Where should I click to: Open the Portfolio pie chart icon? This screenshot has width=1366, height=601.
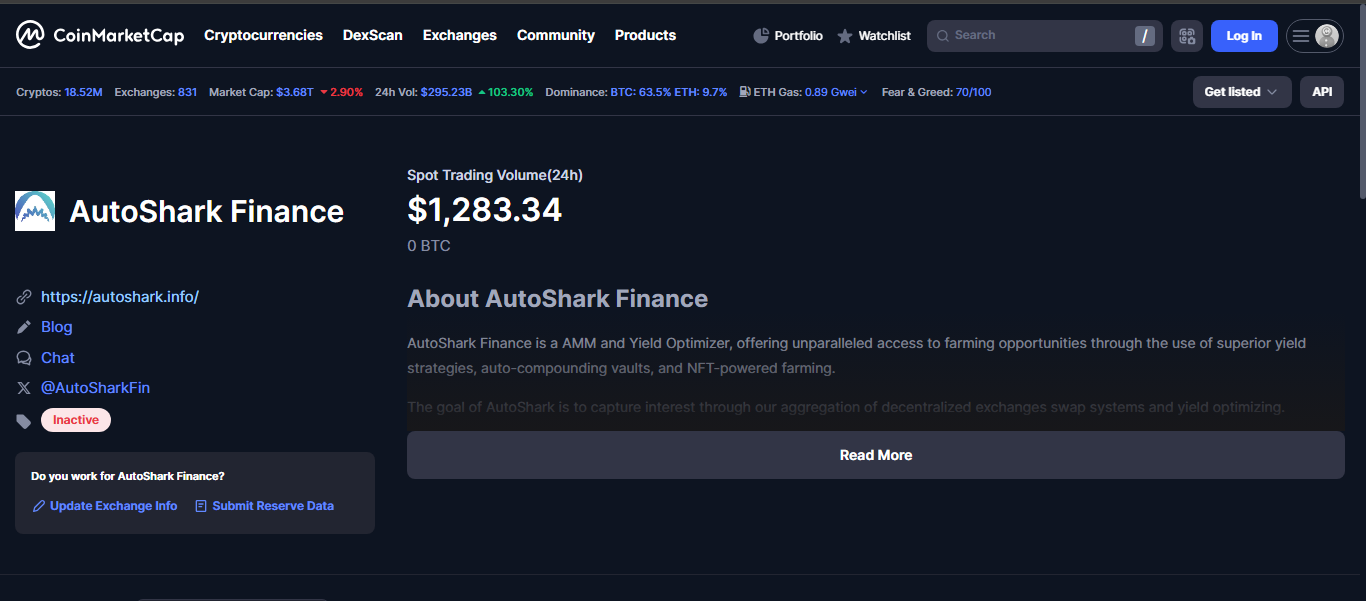pyautogui.click(x=761, y=36)
